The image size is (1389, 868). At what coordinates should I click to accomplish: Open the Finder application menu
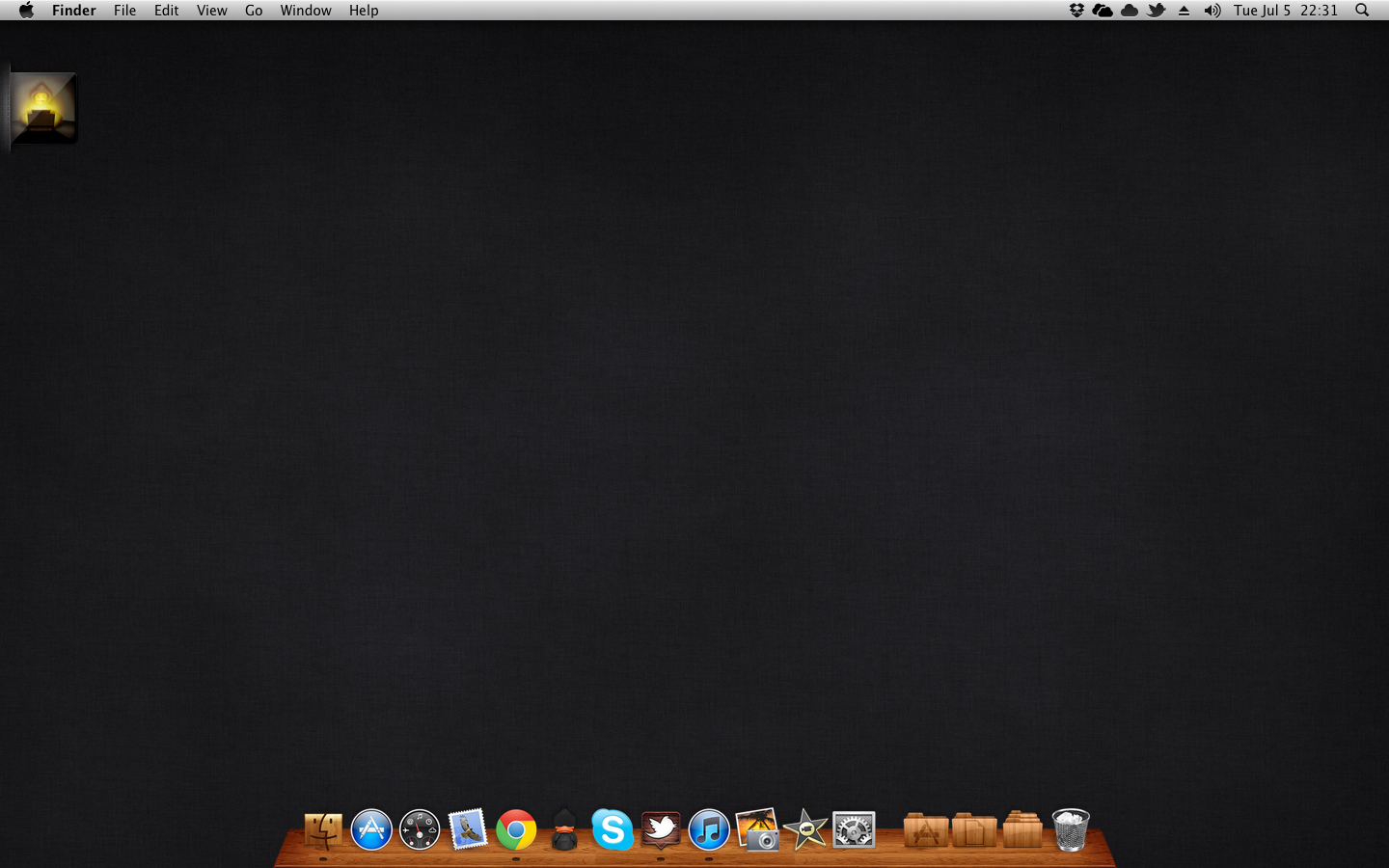pyautogui.click(x=73, y=11)
